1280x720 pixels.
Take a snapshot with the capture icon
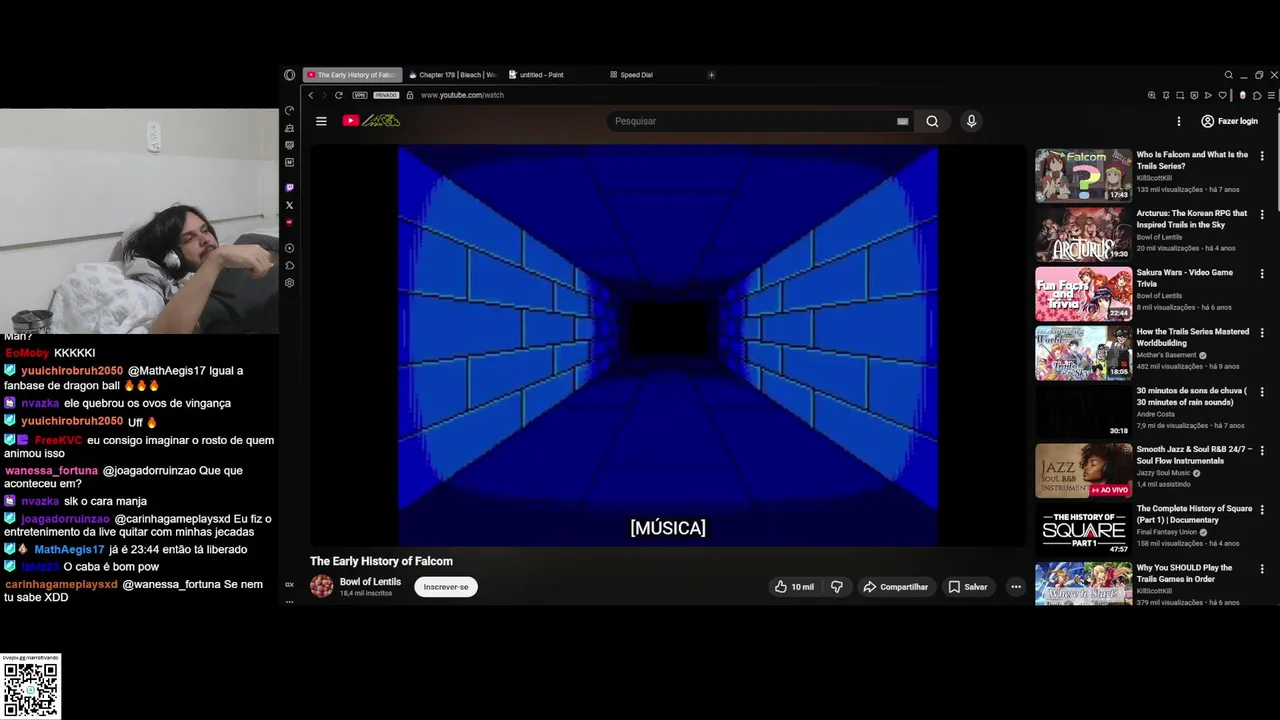[x=1180, y=96]
